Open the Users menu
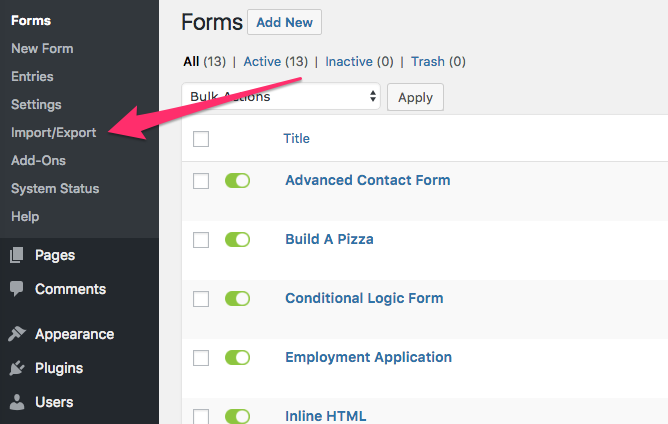 tap(54, 402)
